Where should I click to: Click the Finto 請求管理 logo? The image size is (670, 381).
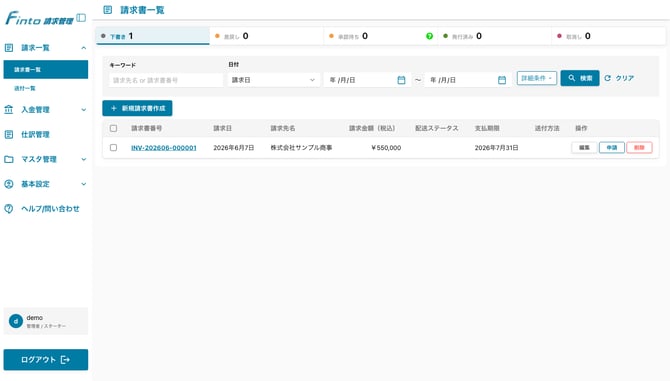coord(39,18)
